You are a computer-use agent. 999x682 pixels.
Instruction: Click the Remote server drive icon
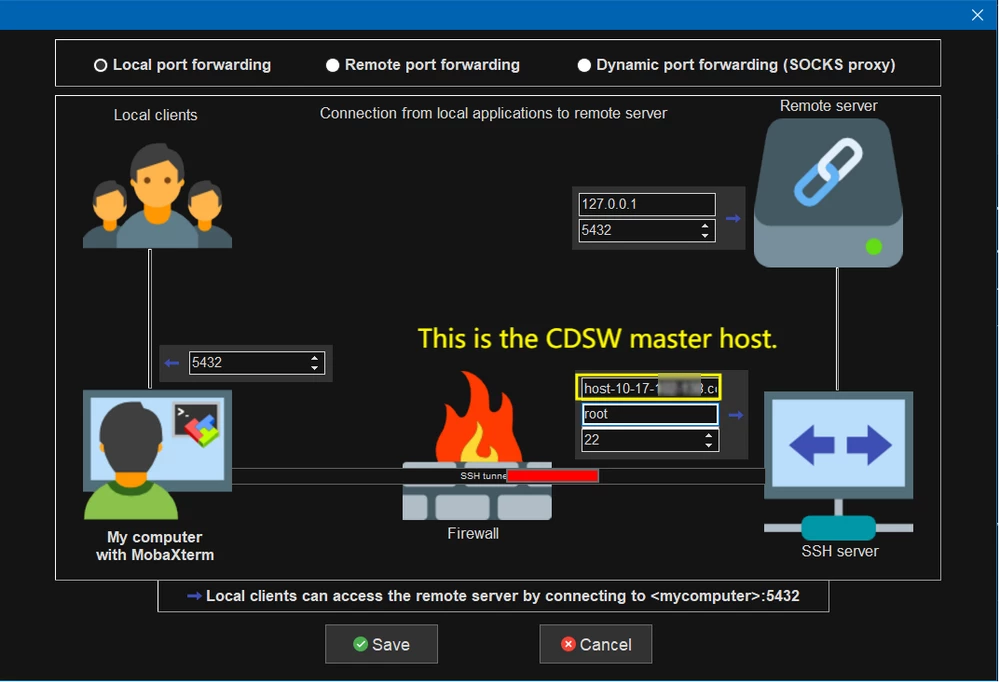[828, 192]
